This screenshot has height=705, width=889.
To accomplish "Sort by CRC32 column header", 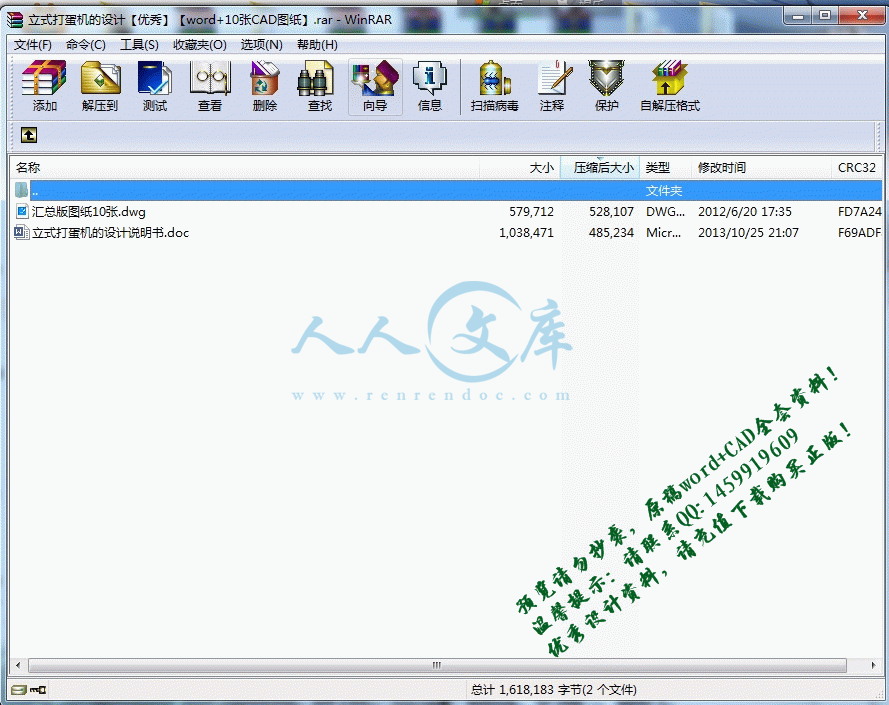I will coord(857,168).
